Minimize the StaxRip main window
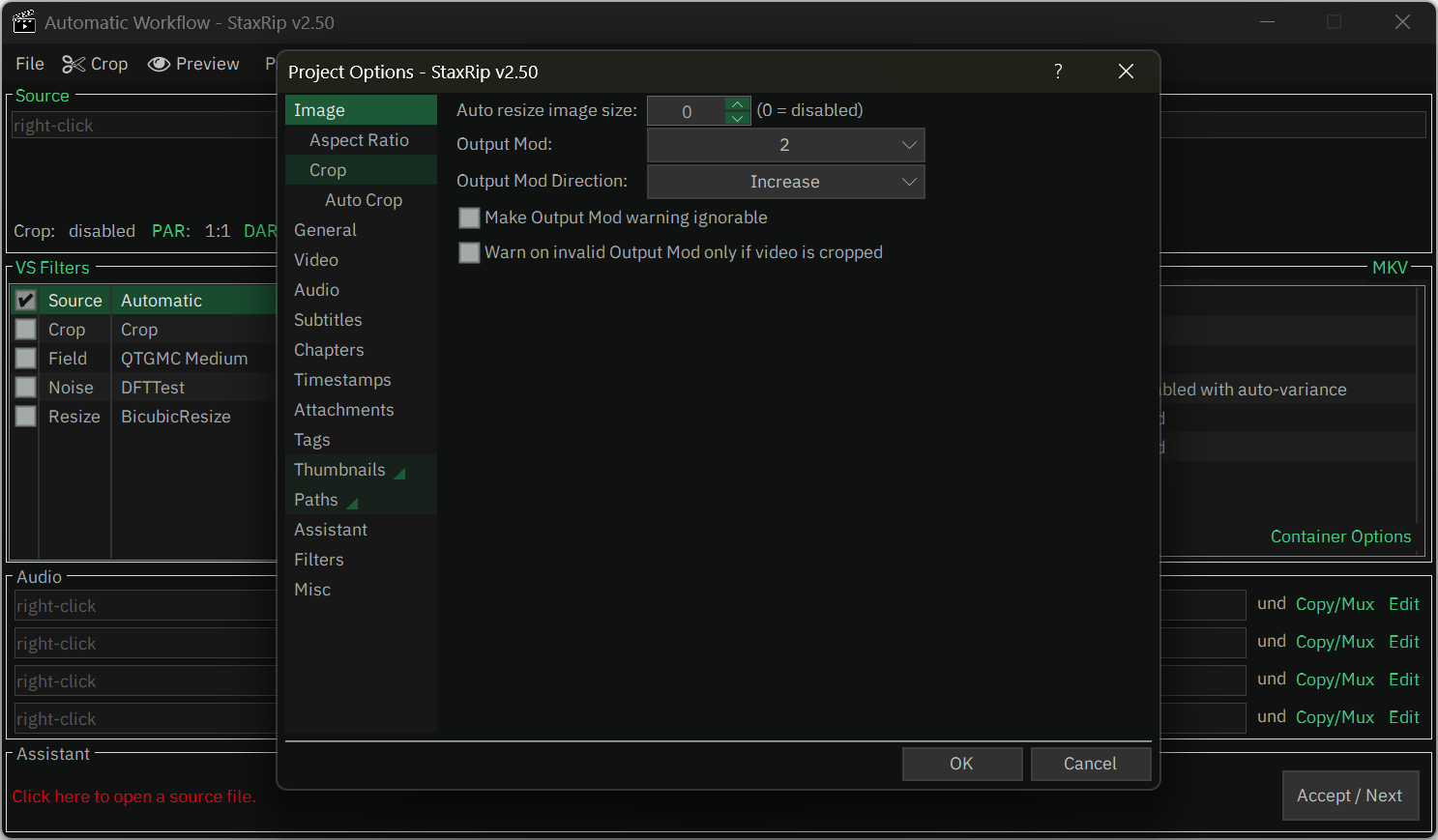This screenshot has height=840, width=1438. pos(1267,22)
